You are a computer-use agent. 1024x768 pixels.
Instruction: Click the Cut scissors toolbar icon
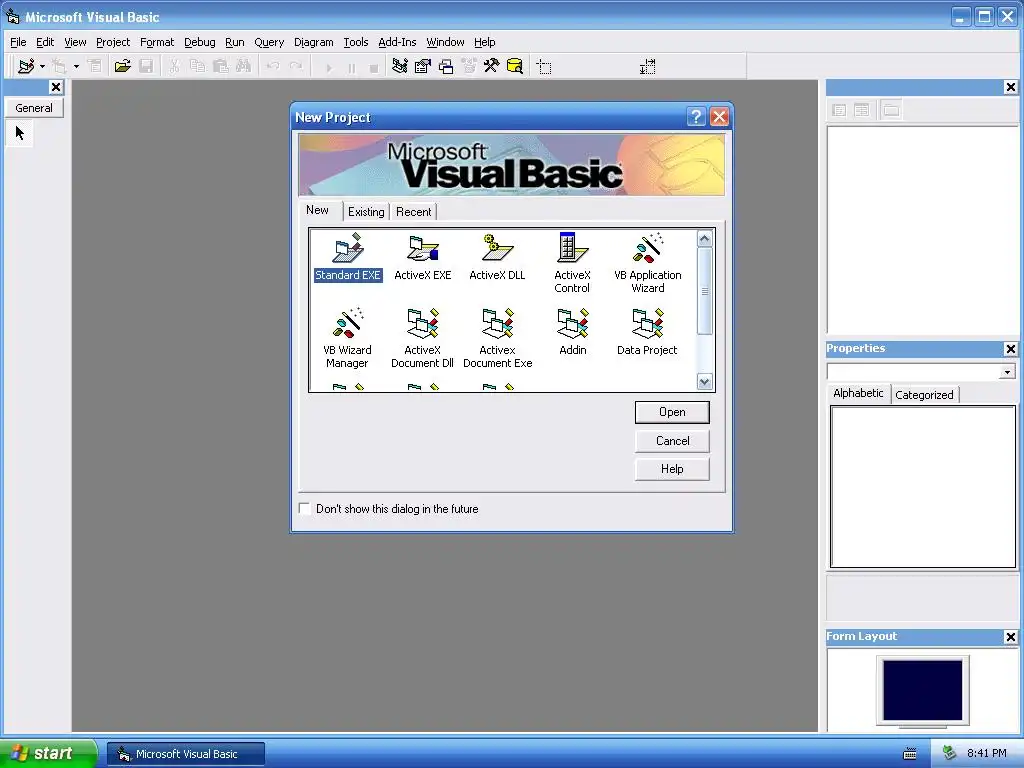174,66
